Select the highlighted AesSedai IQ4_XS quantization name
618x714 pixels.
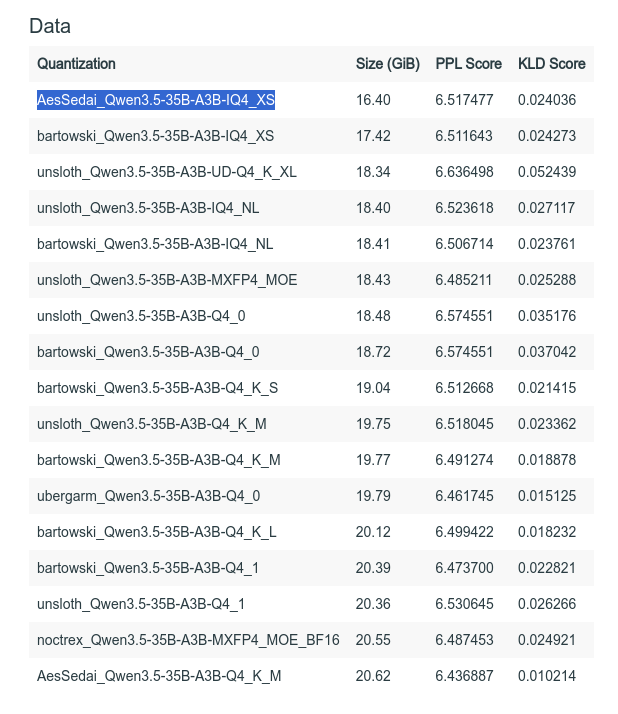pos(155,100)
